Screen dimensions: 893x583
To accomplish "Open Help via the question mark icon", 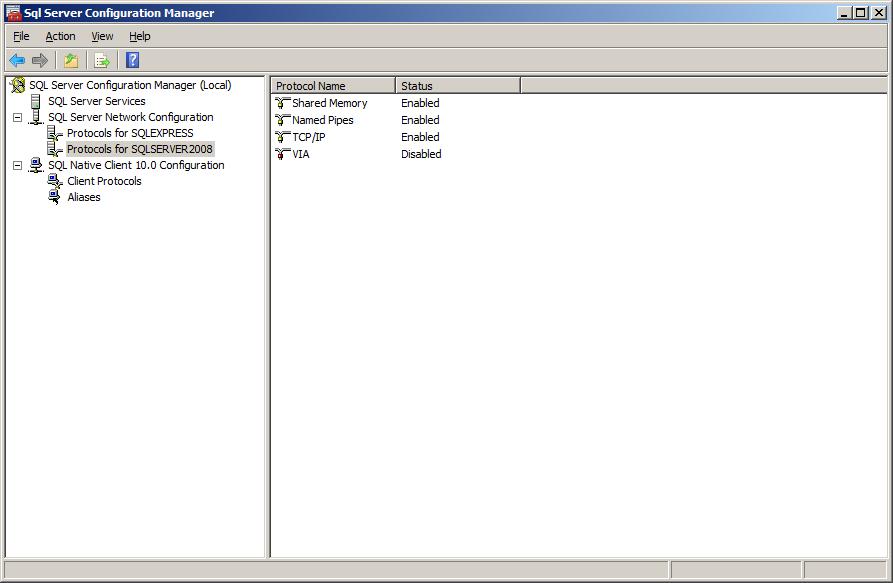I will coord(133,60).
